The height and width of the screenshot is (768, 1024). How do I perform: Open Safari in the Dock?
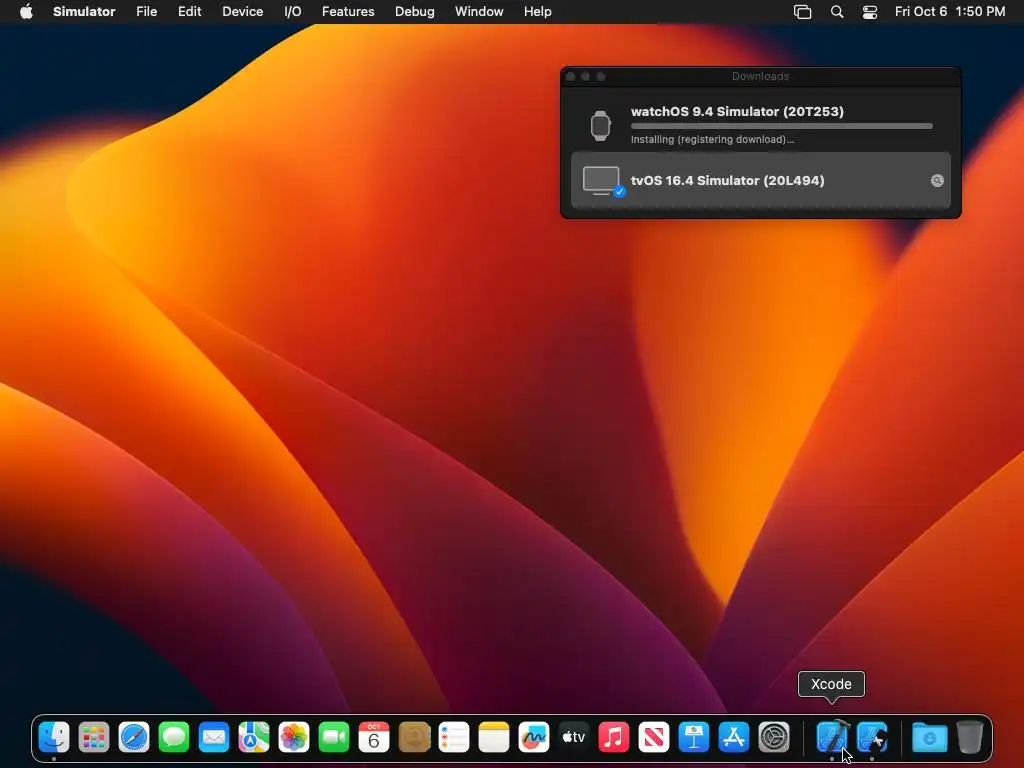coord(134,737)
